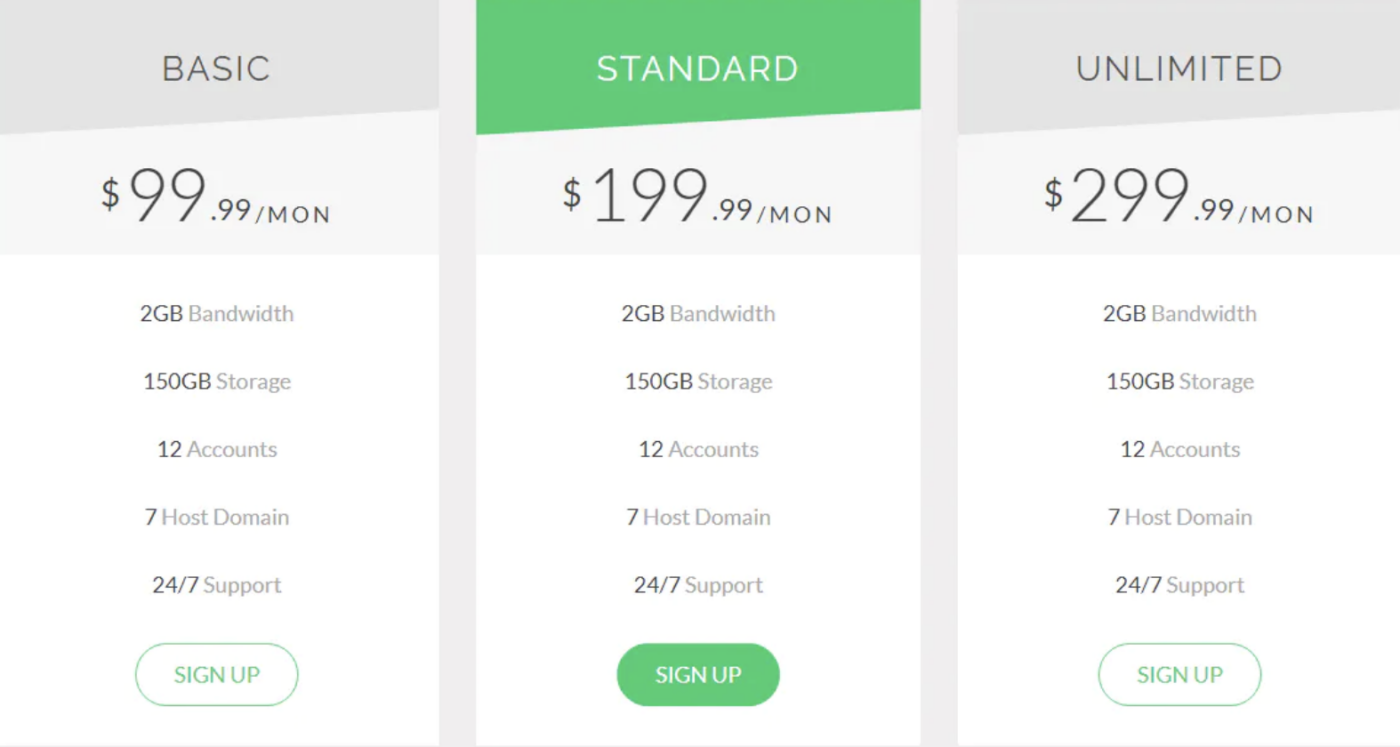Click 24/7 Support in the Standard column
Image resolution: width=1400 pixels, height=747 pixels.
(698, 585)
